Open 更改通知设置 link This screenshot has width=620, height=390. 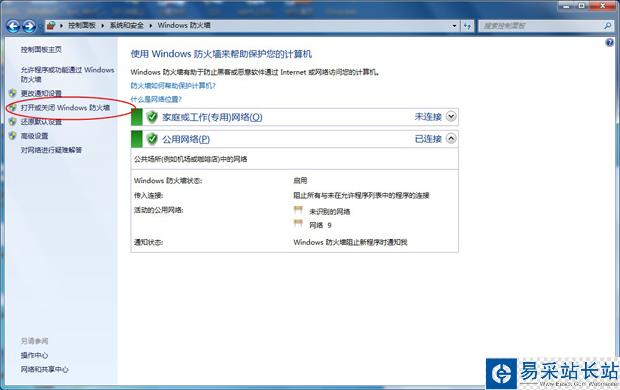tap(41, 93)
